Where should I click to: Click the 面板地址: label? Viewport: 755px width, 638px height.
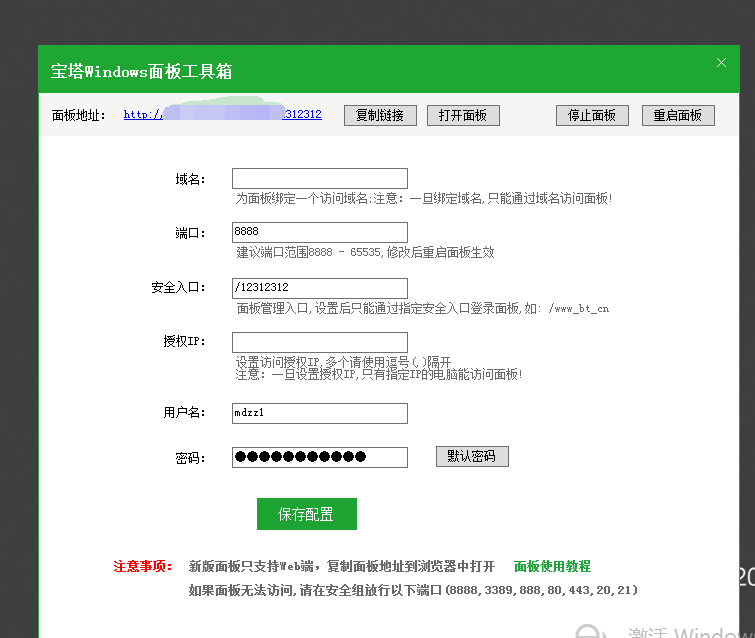[78, 116]
